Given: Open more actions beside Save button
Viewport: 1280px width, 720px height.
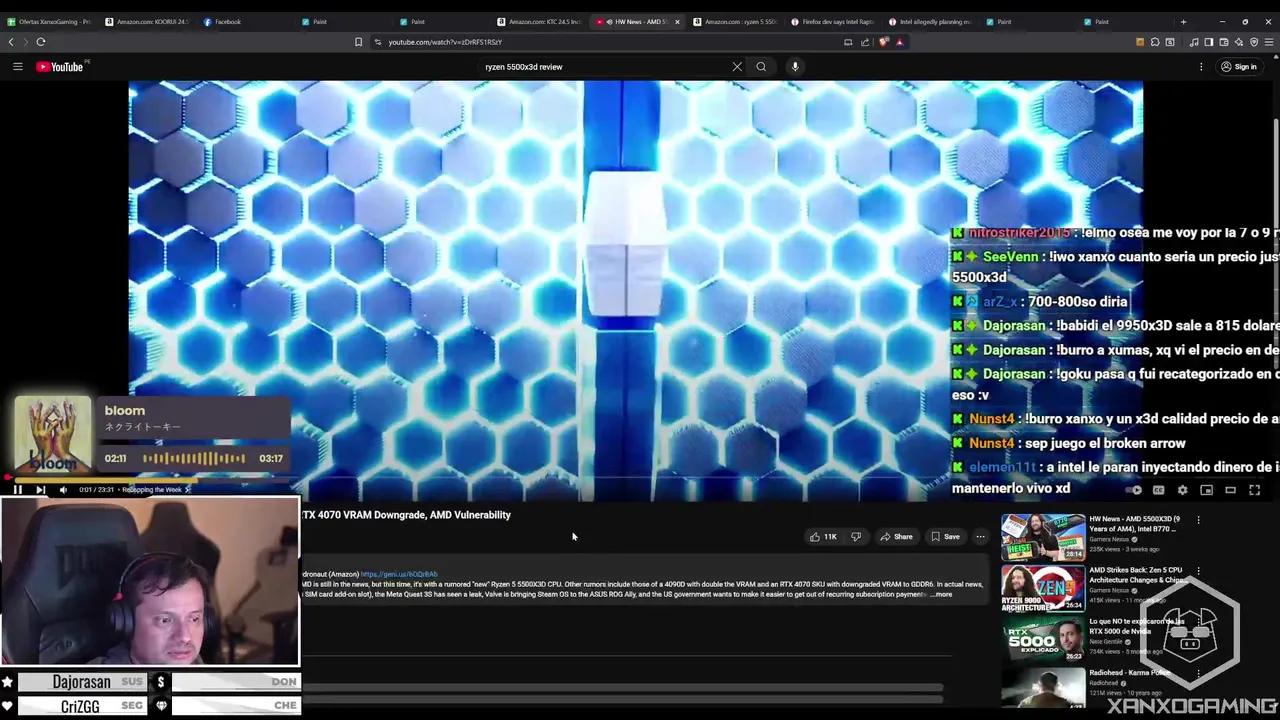Looking at the screenshot, I should 980,537.
